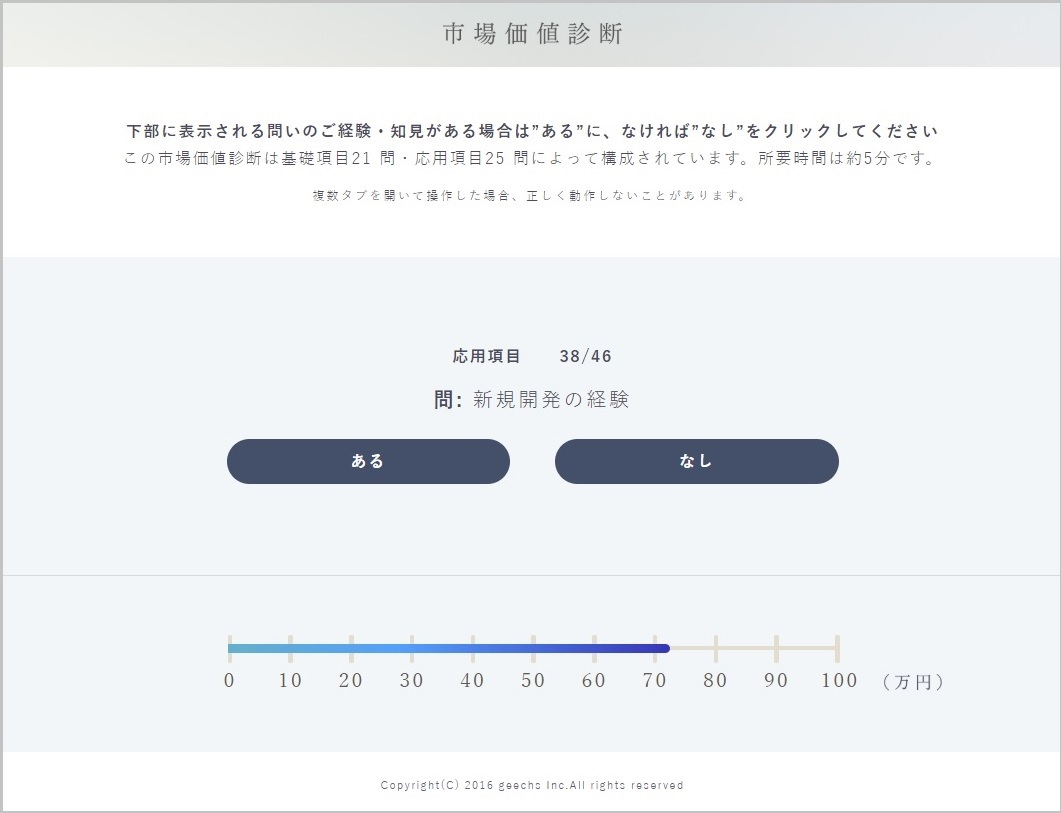This screenshot has height=813, width=1061.
Task: Click the blue salary bar endpoint
Action: (x=664, y=649)
